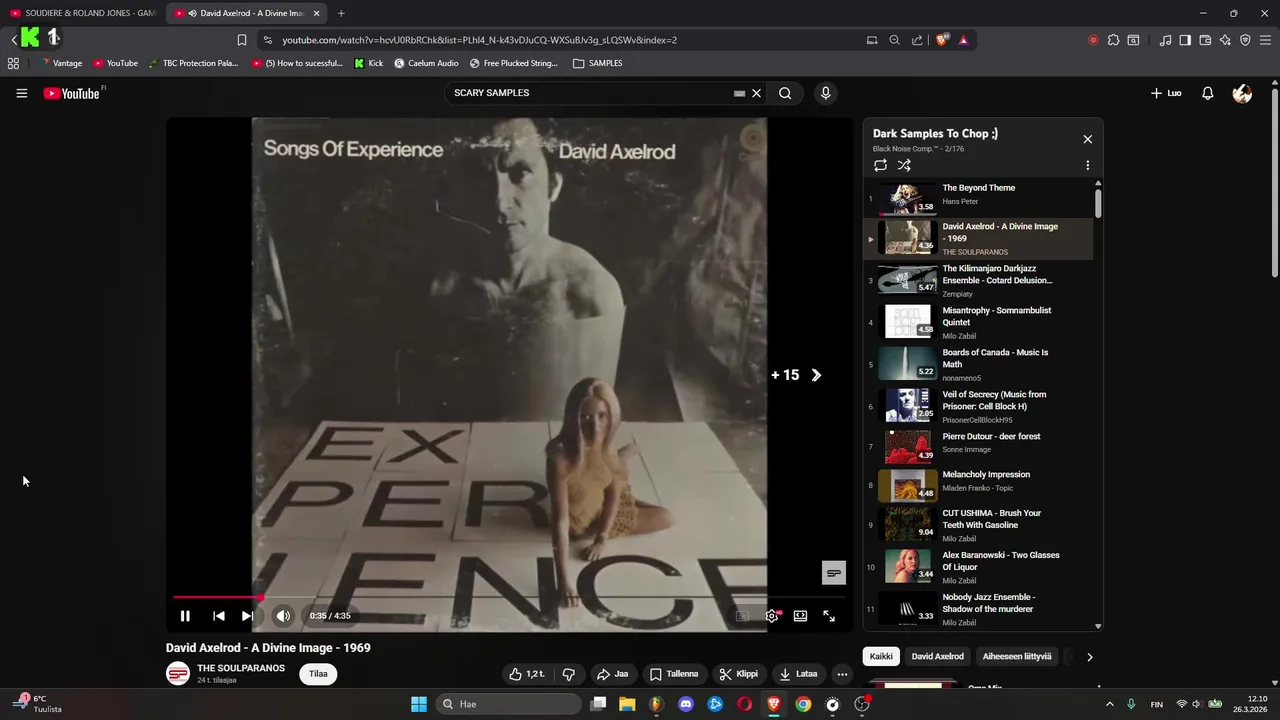Pause the video playback

point(185,616)
